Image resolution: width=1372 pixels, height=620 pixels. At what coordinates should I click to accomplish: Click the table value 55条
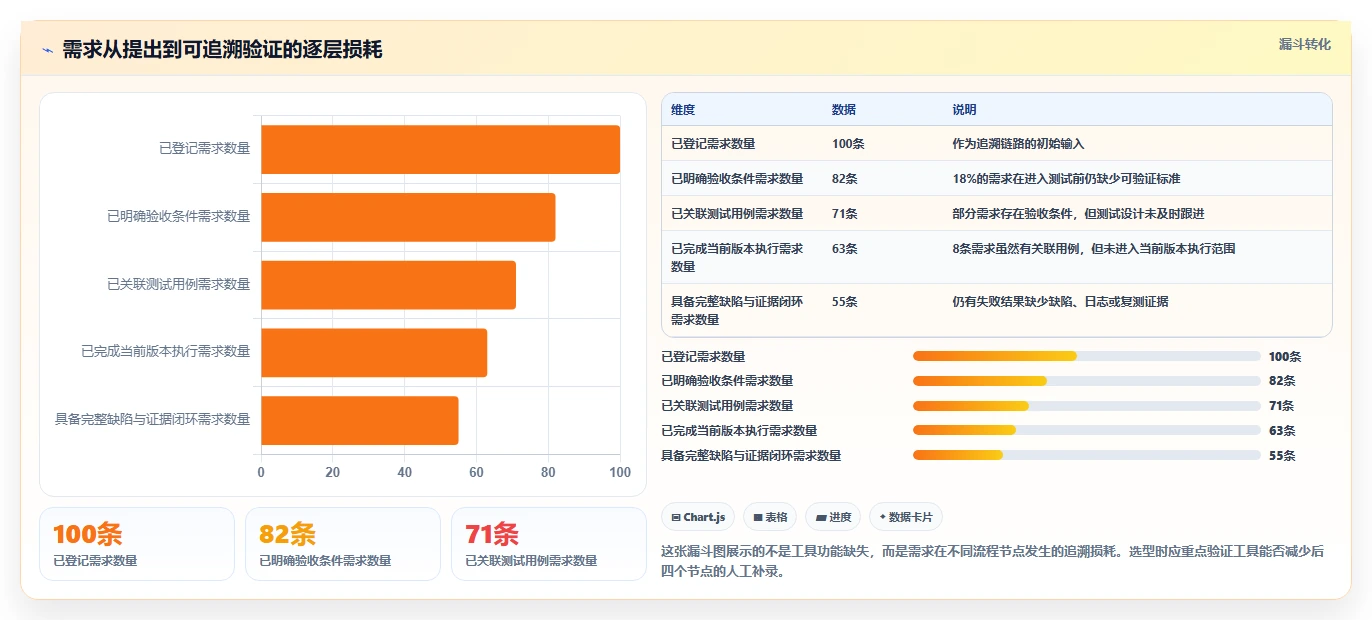(x=845, y=302)
